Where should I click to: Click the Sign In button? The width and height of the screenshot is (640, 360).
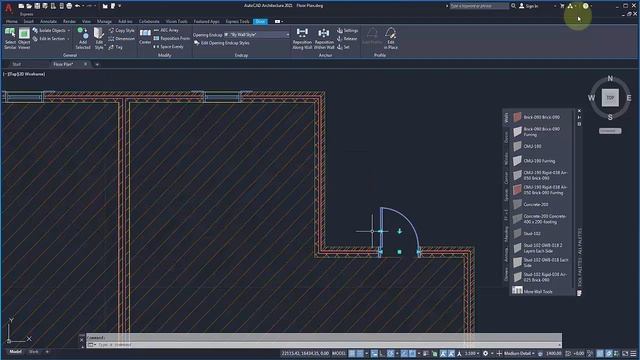(529, 6)
